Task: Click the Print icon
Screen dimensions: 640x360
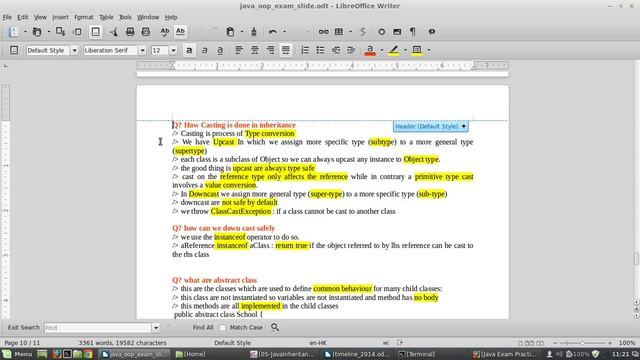Action: [x=130, y=32]
